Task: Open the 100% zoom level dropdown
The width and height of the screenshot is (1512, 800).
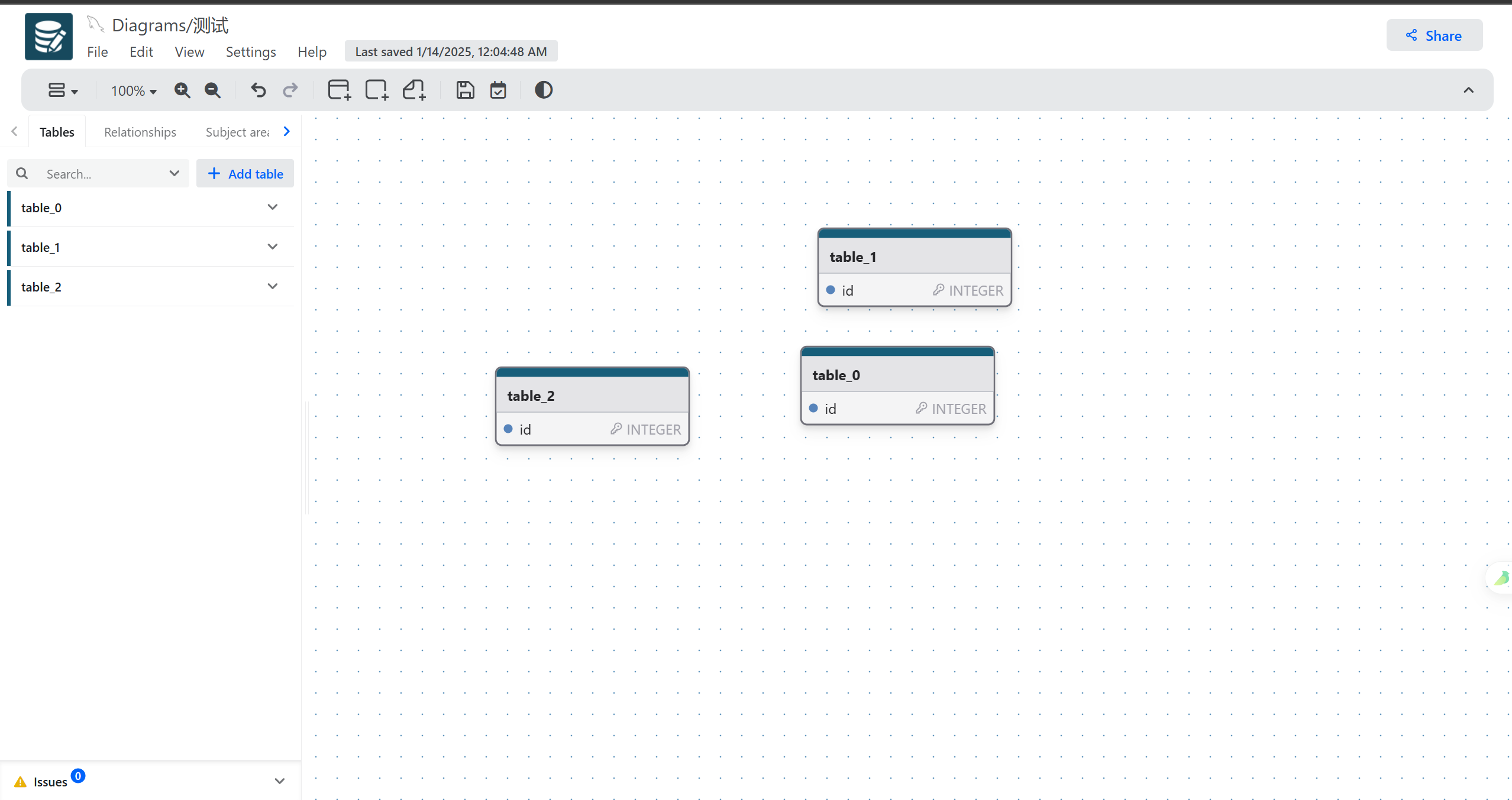Action: click(134, 90)
